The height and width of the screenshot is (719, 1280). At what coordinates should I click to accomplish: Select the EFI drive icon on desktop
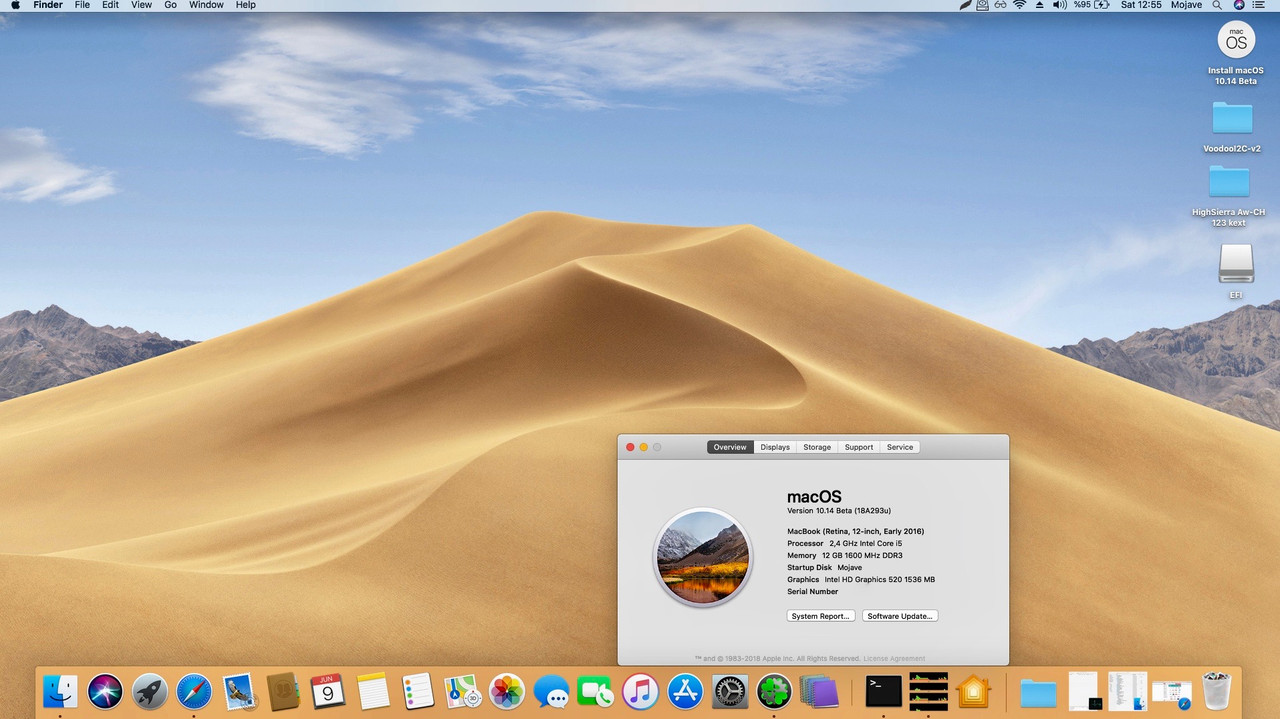1236,263
